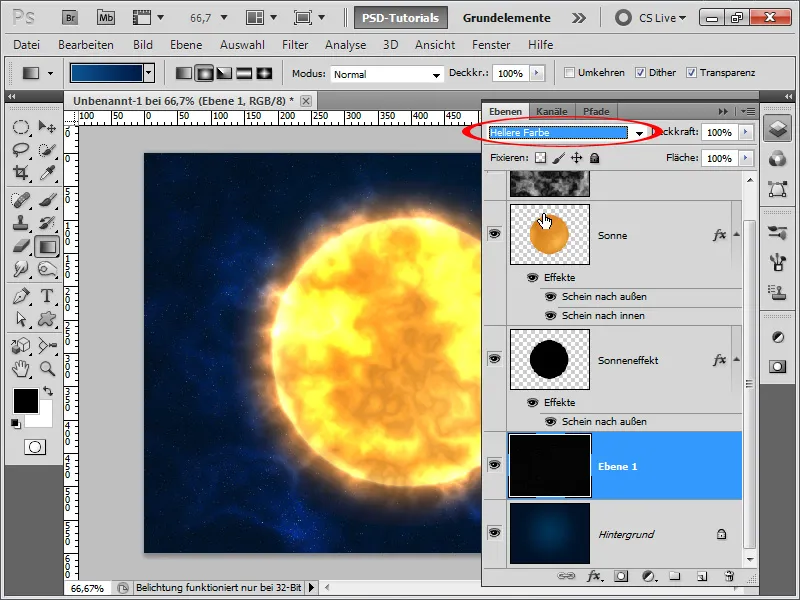This screenshot has width=800, height=600.
Task: Select the Hand tool
Action: click(x=20, y=368)
